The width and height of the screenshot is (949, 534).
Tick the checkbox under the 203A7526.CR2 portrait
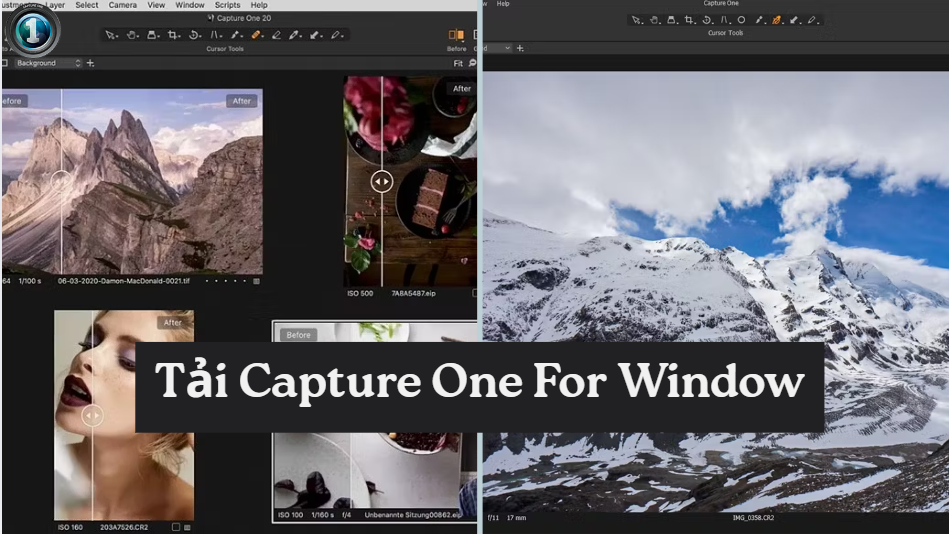(176, 527)
